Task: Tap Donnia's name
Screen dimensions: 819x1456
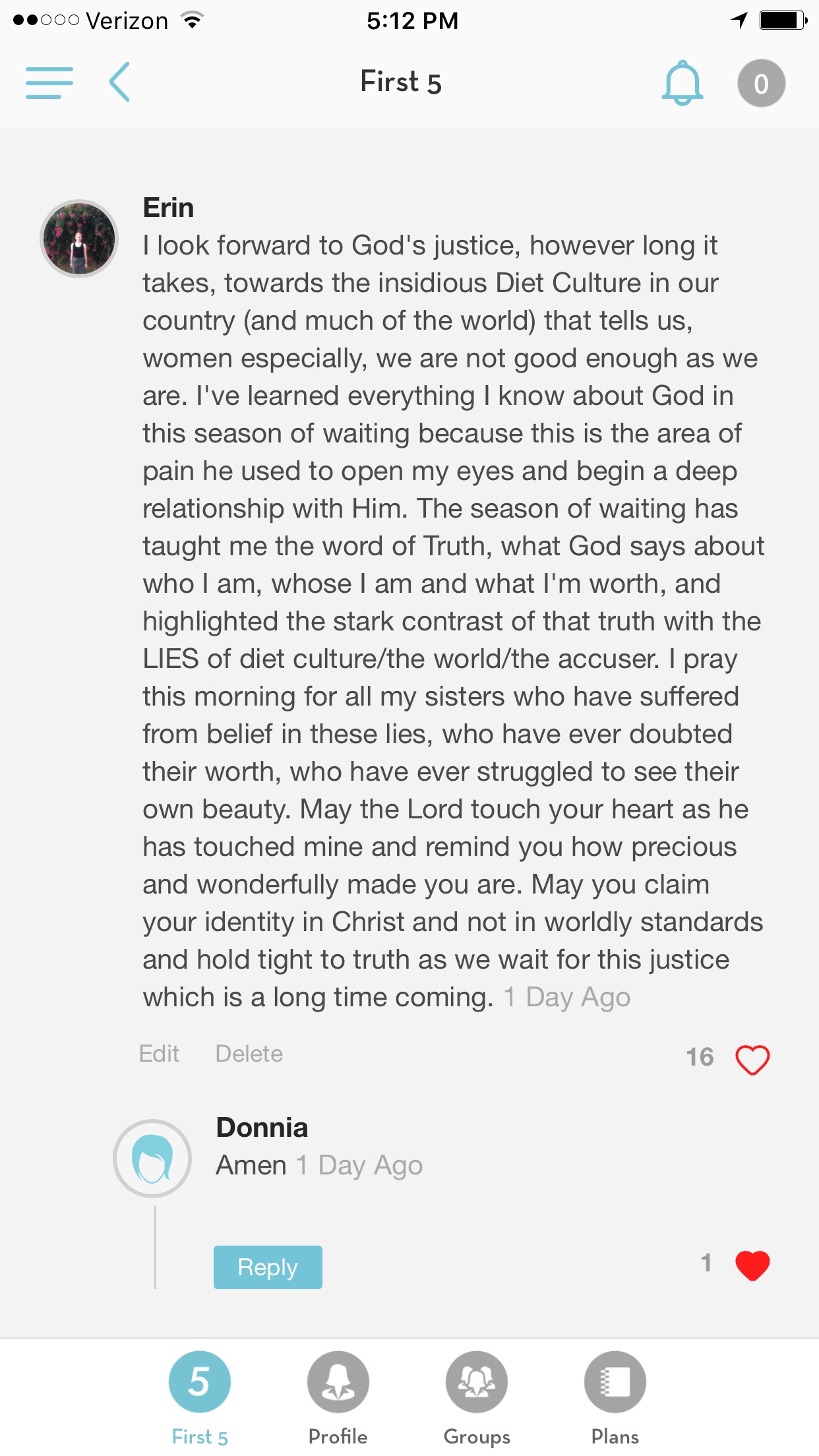Action: 262,1128
